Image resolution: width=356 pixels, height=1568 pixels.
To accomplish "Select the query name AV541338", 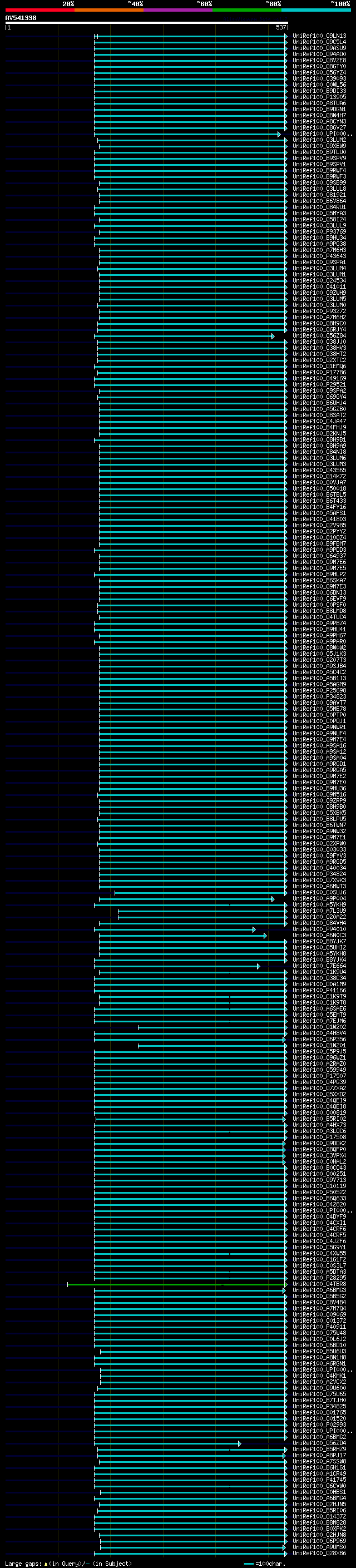I will pyautogui.click(x=21, y=18).
